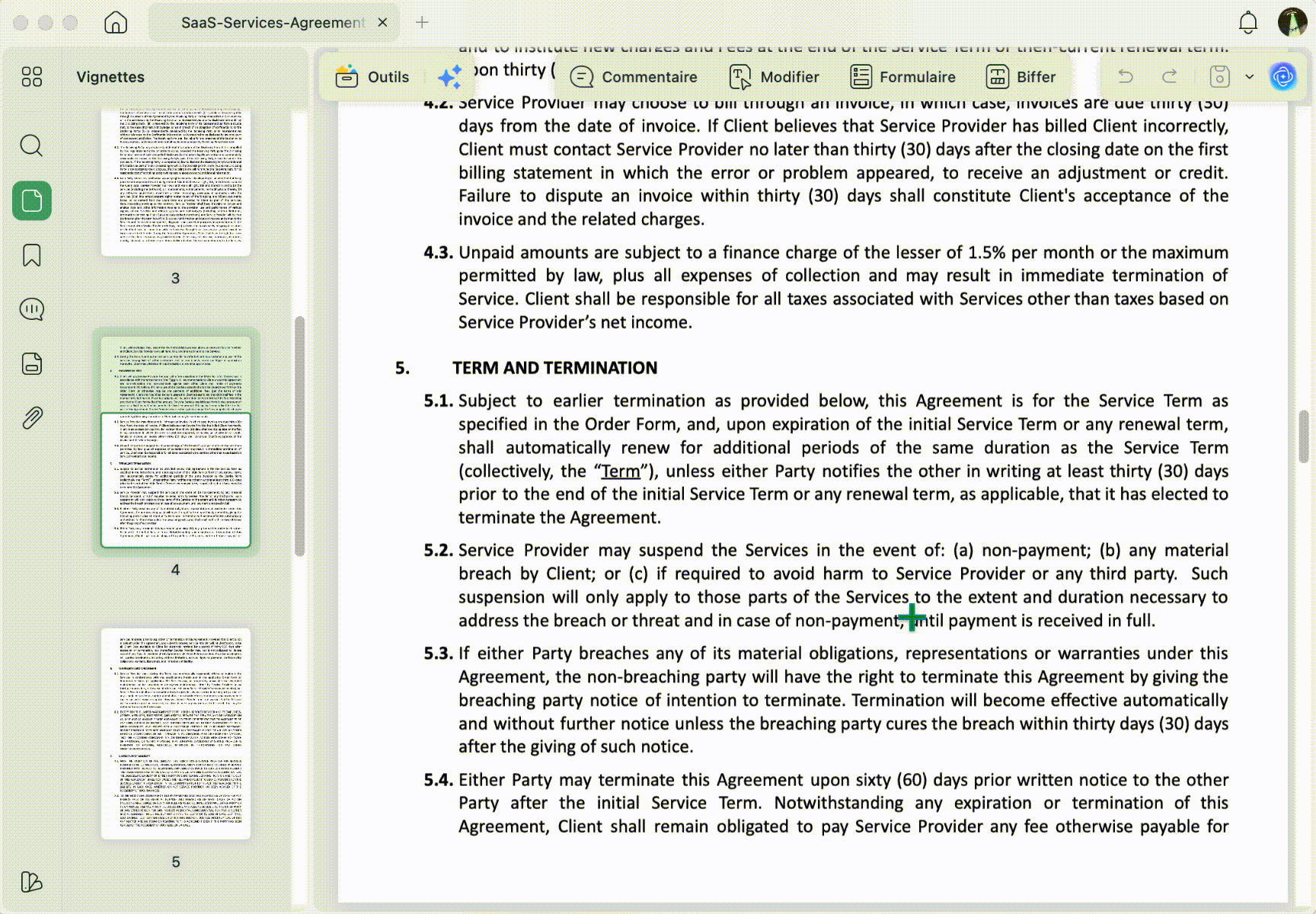Undo the last action
Image resolution: width=1316 pixels, height=914 pixels.
pos(1126,76)
